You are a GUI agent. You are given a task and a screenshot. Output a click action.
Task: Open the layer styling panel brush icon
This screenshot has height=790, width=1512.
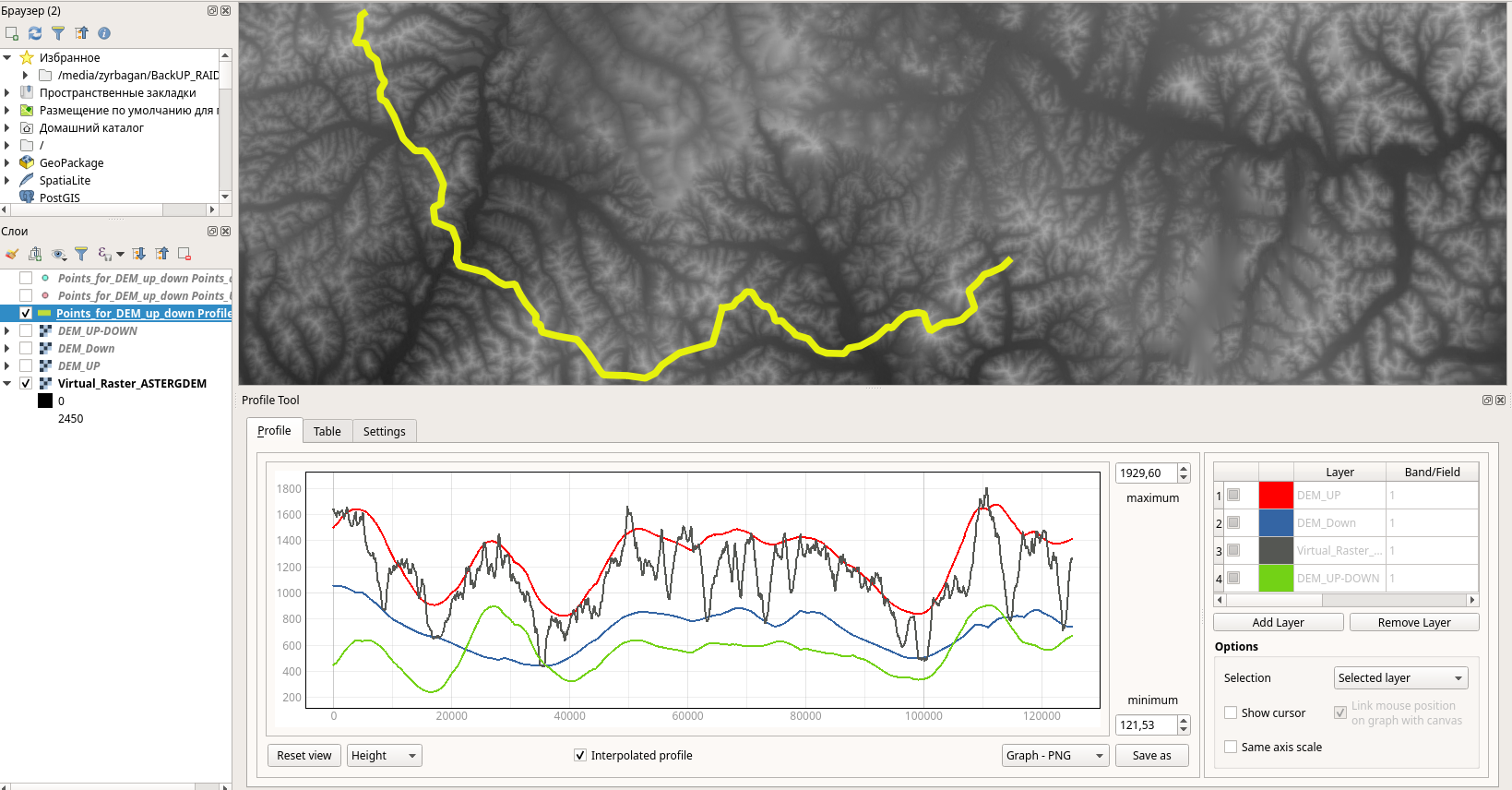pyautogui.click(x=12, y=254)
